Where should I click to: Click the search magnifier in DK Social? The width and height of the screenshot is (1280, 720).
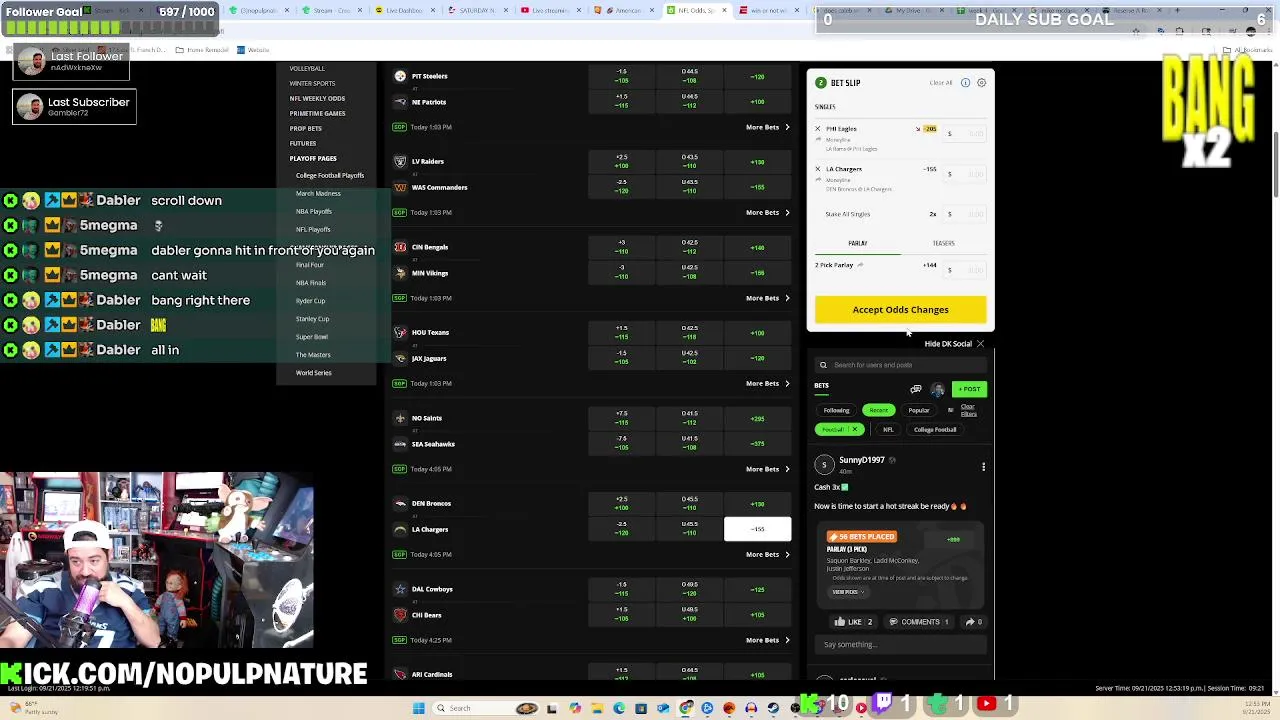click(x=823, y=365)
